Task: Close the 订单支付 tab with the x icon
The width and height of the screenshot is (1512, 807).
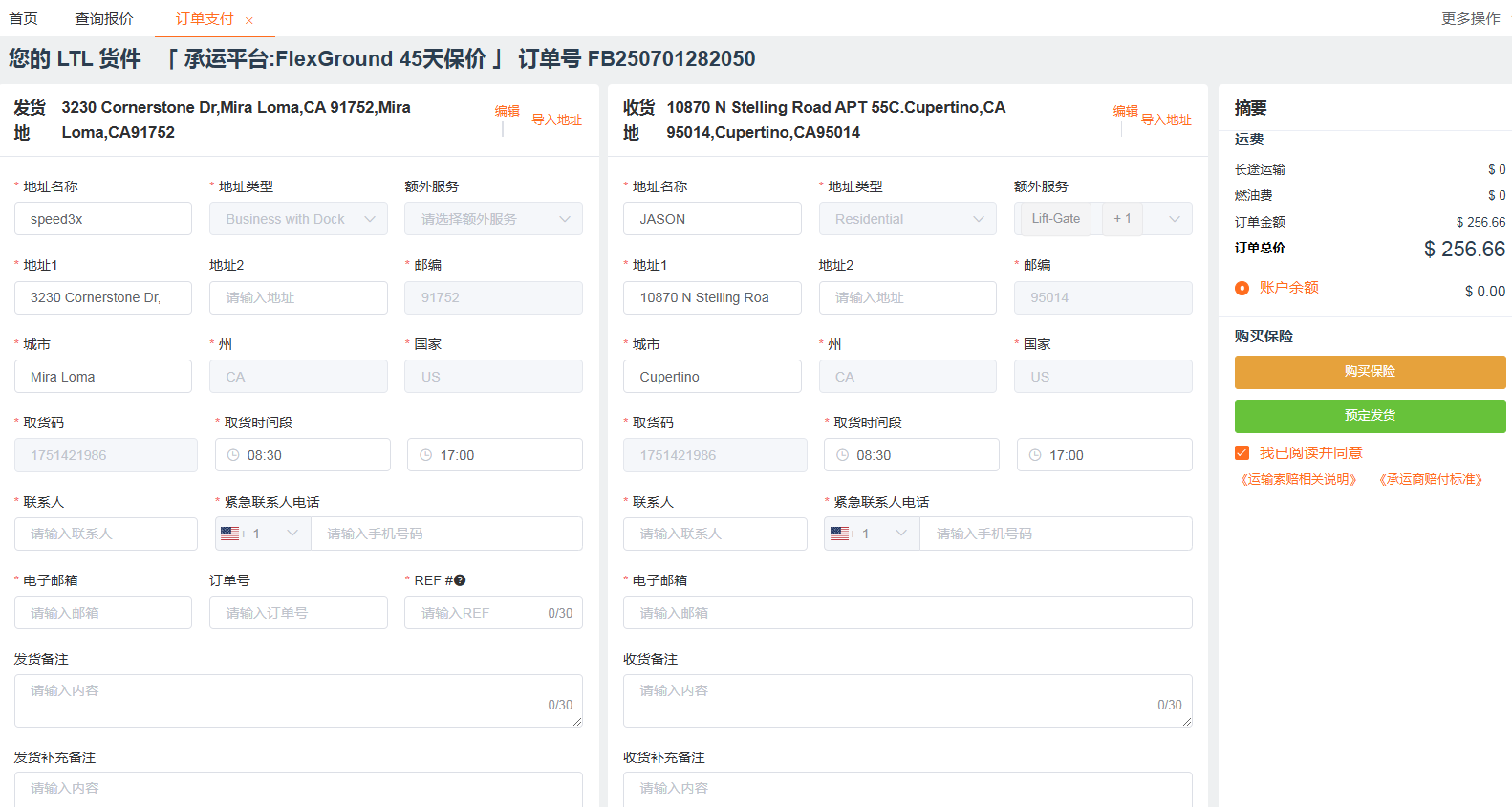Action: pos(249,20)
